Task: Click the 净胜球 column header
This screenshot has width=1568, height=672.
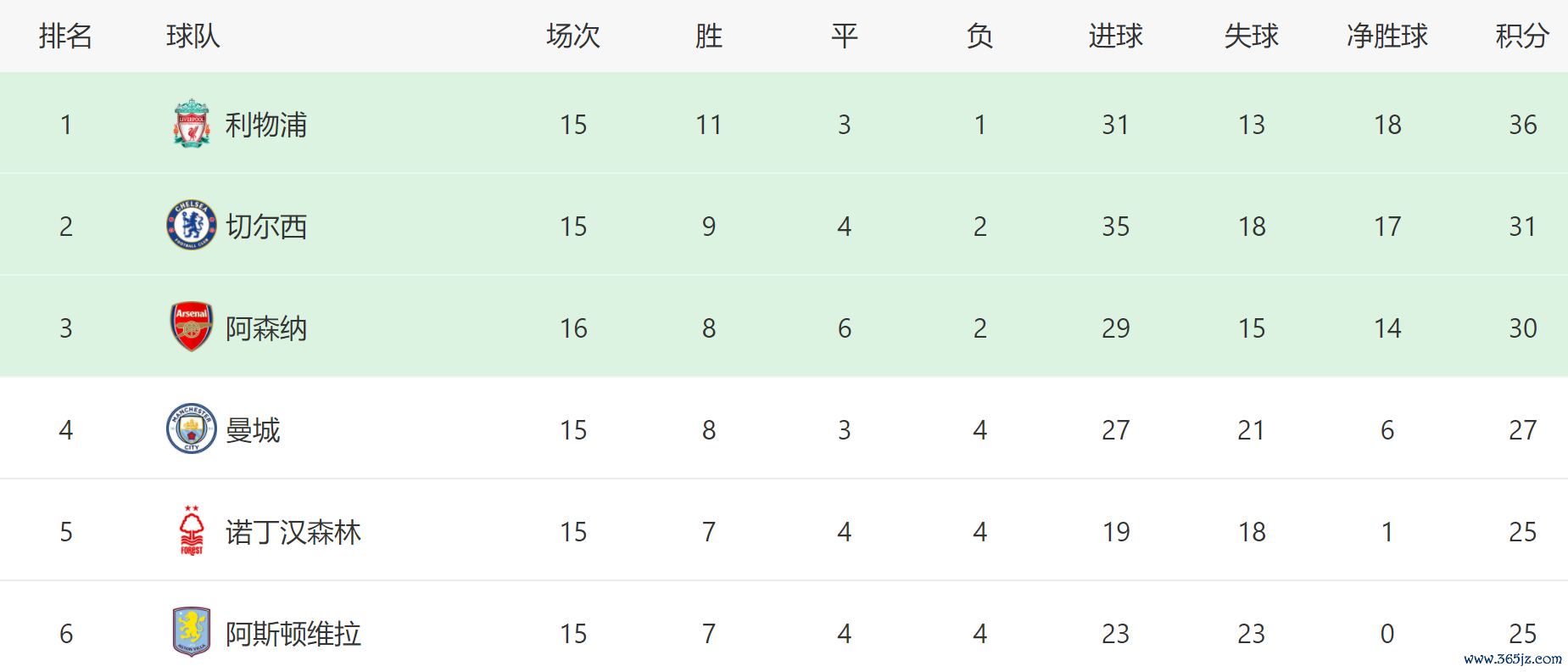Action: (x=1387, y=36)
